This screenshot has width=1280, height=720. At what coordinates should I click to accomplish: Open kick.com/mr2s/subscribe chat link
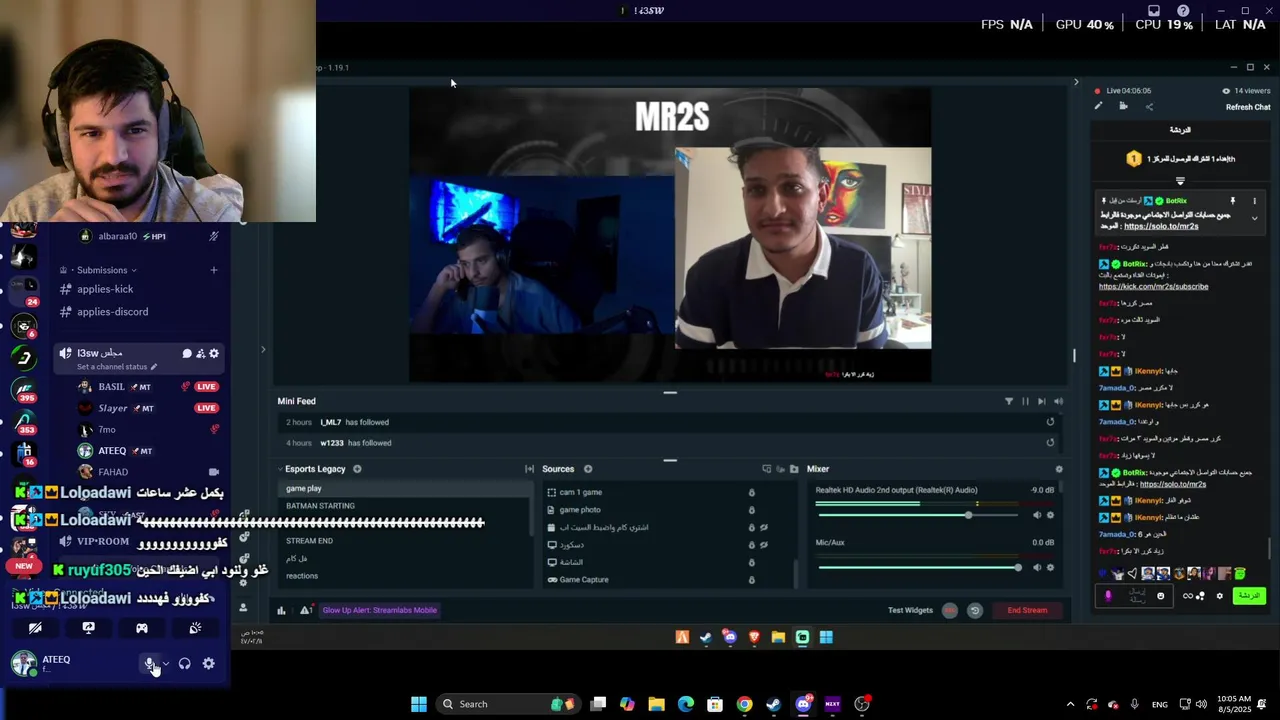(1153, 287)
